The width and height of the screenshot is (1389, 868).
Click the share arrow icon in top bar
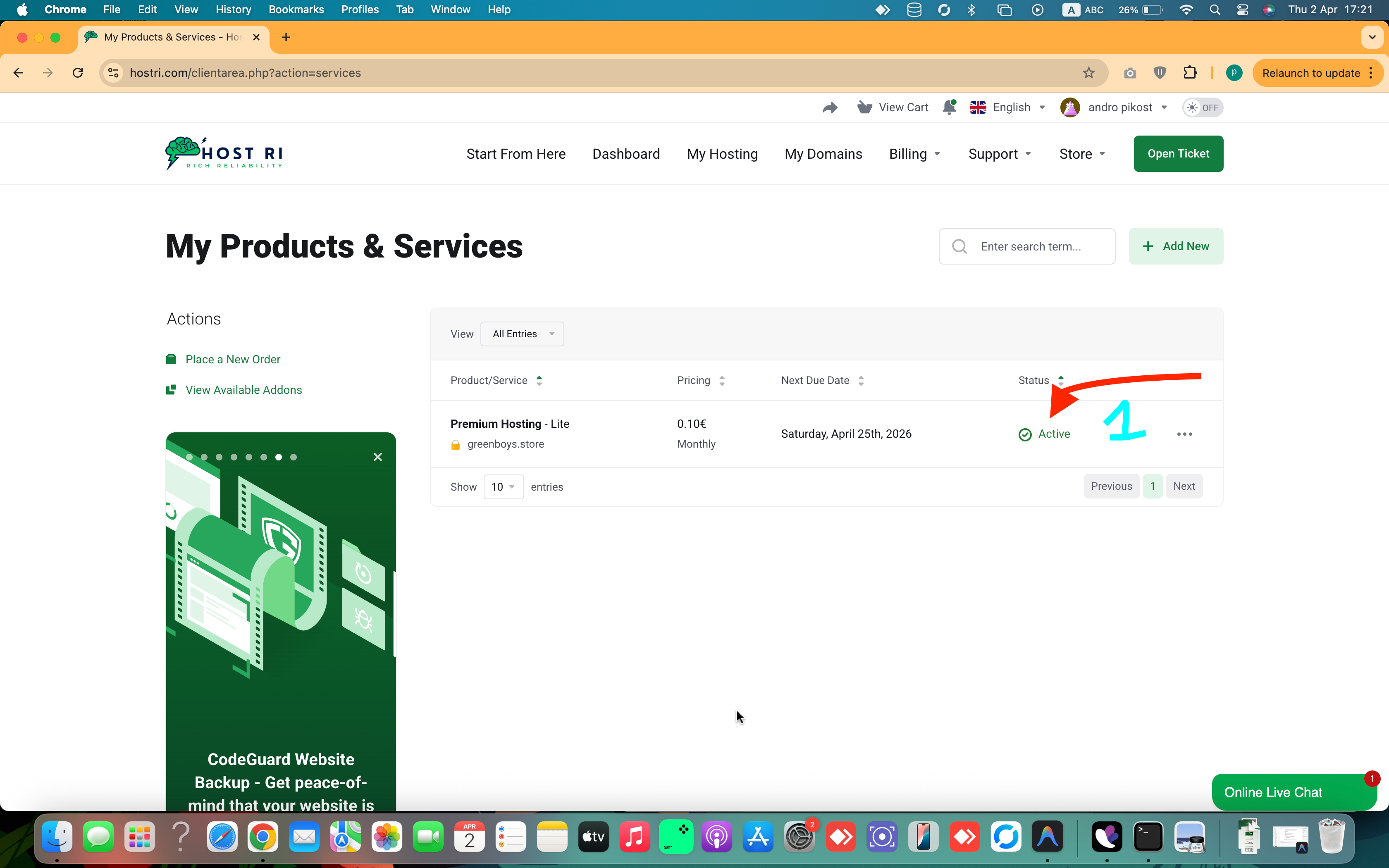coord(830,107)
